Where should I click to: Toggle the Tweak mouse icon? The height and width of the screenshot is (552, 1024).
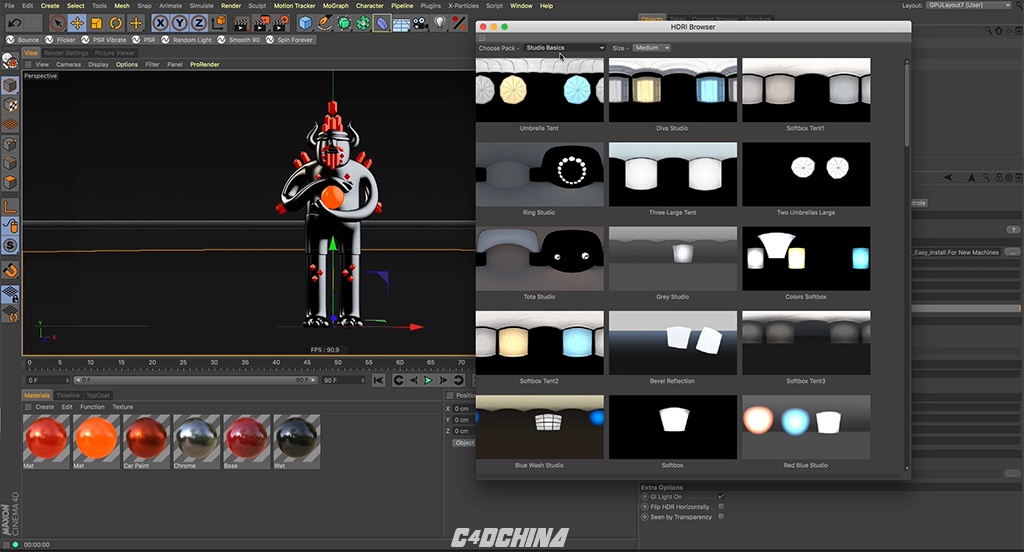tap(10, 226)
